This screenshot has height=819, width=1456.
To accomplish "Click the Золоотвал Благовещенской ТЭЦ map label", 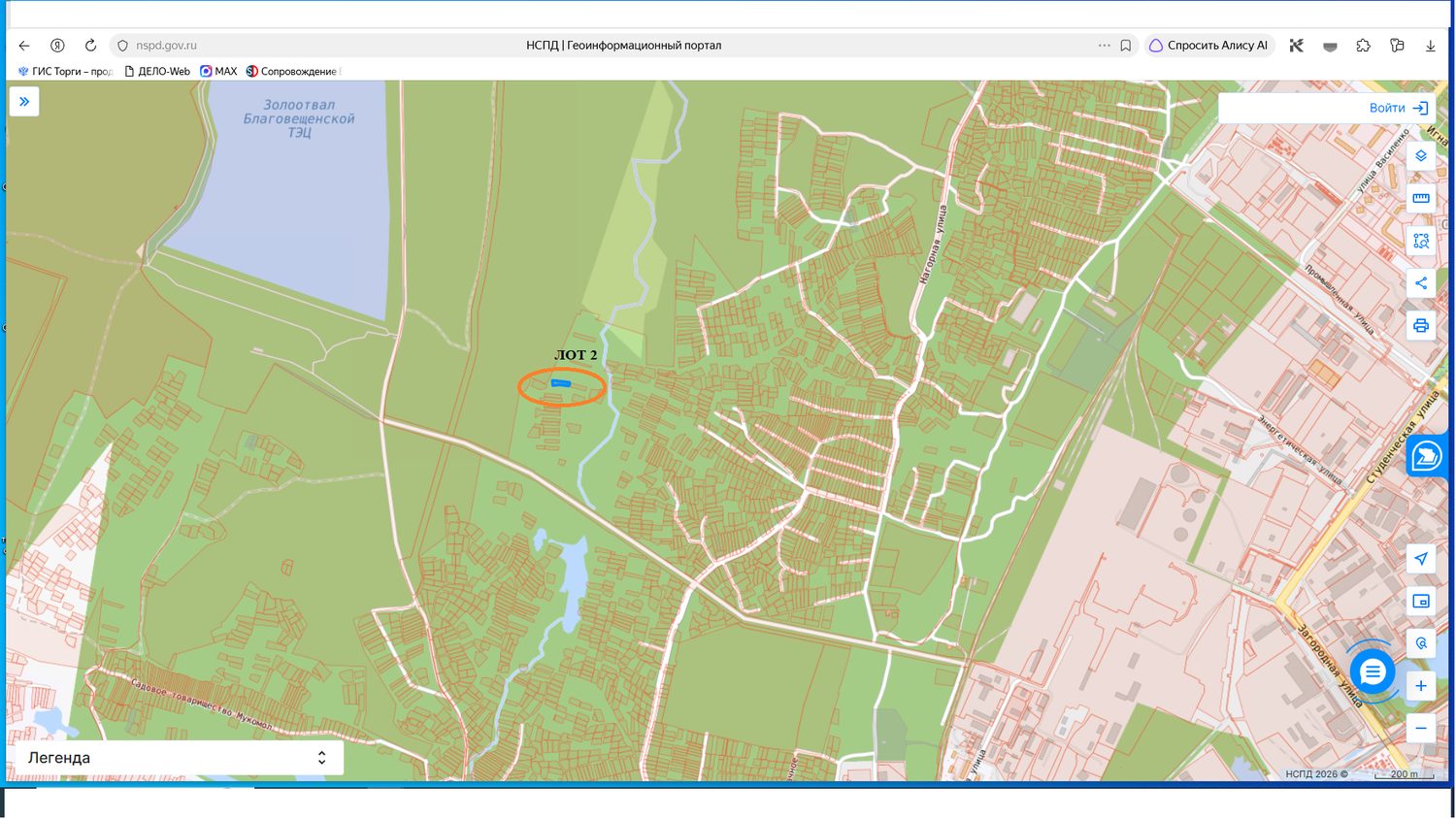I will (x=299, y=118).
